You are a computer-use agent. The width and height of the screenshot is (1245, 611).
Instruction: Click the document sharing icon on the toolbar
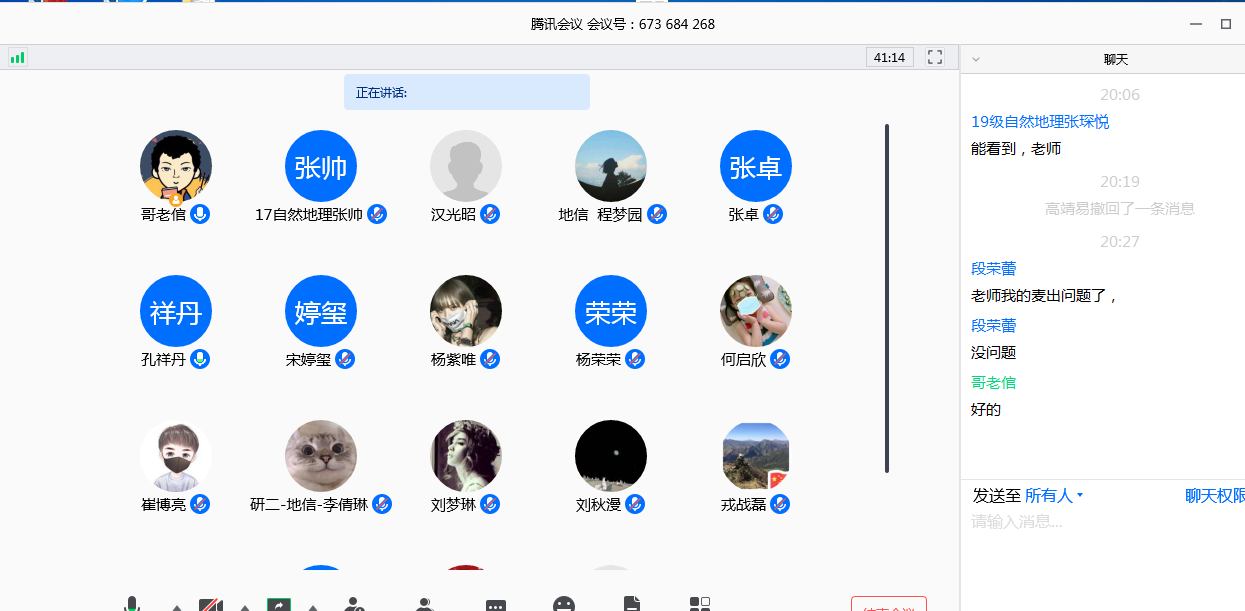click(633, 604)
